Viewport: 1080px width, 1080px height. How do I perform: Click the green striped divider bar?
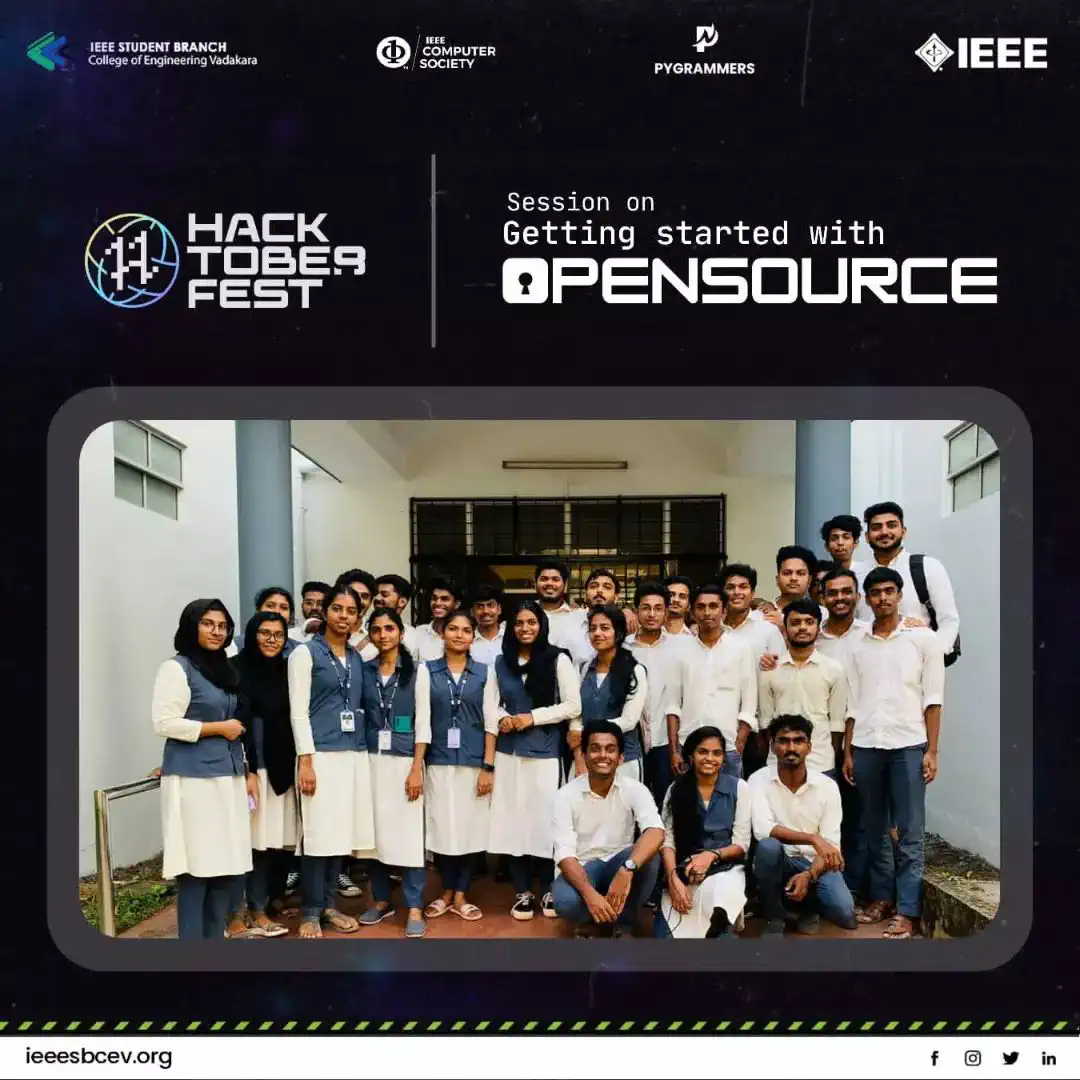point(540,1026)
